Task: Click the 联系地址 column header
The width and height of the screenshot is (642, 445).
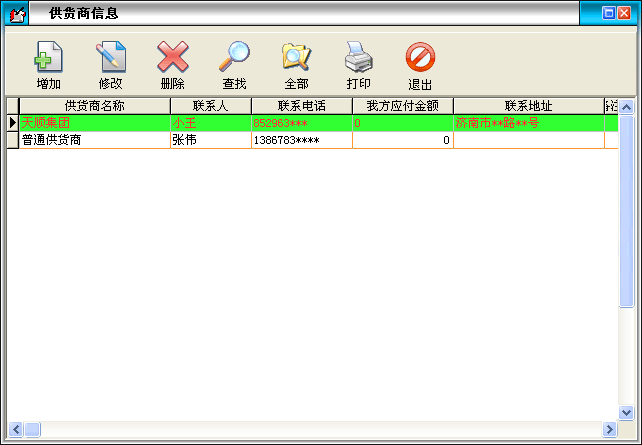Action: 528,106
